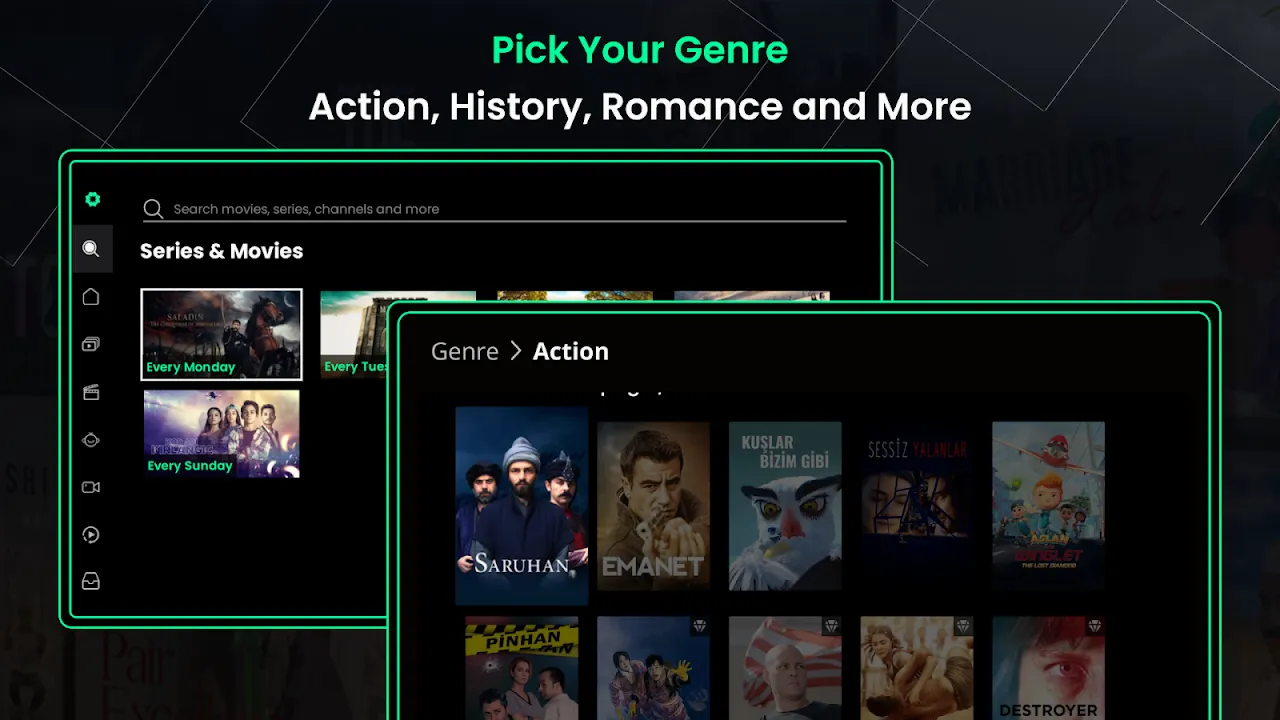
Task: Open movies with the clapperboard icon
Action: click(91, 392)
